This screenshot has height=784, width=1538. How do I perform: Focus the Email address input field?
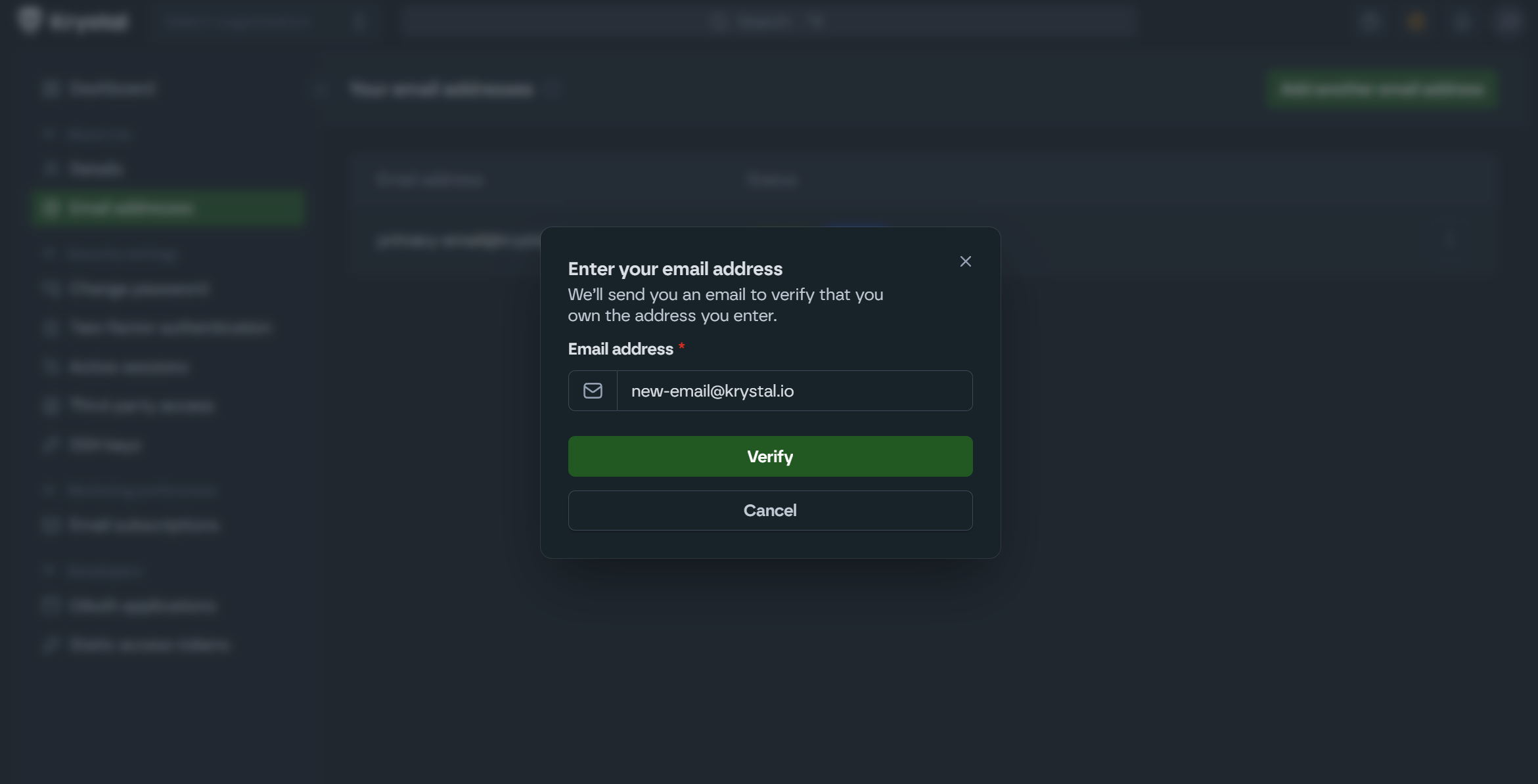point(794,391)
